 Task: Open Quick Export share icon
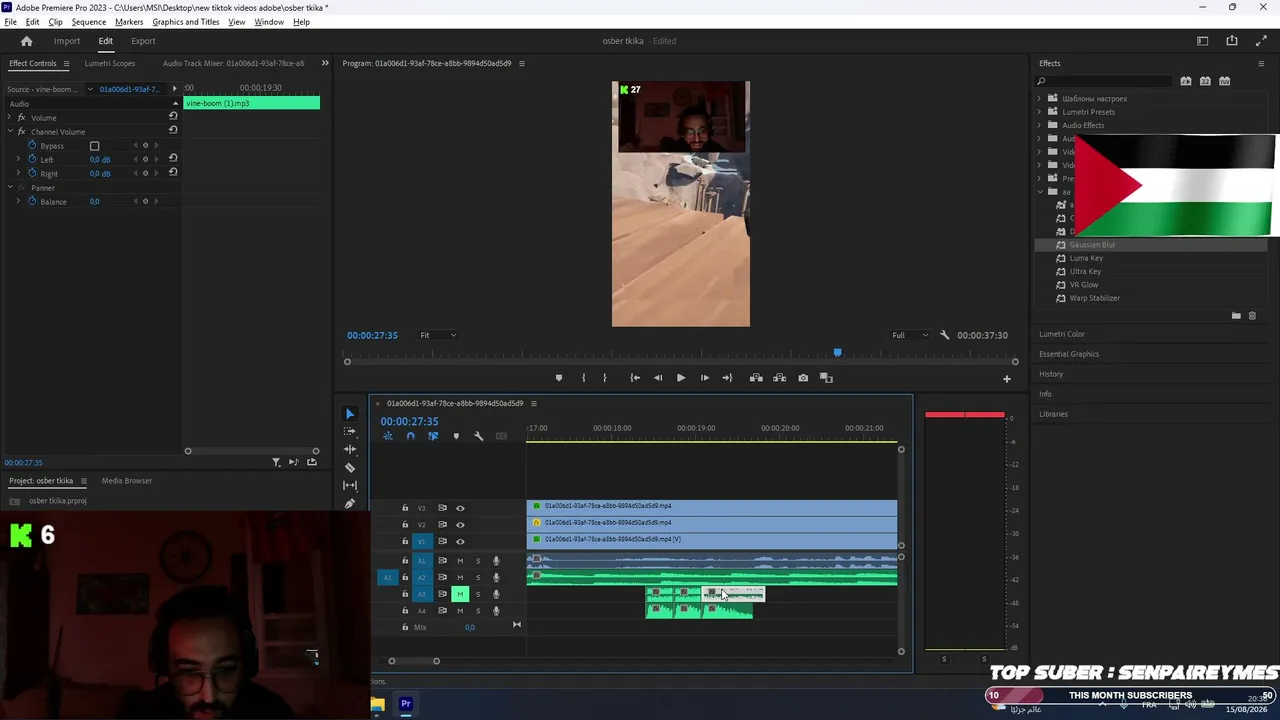click(x=1232, y=41)
